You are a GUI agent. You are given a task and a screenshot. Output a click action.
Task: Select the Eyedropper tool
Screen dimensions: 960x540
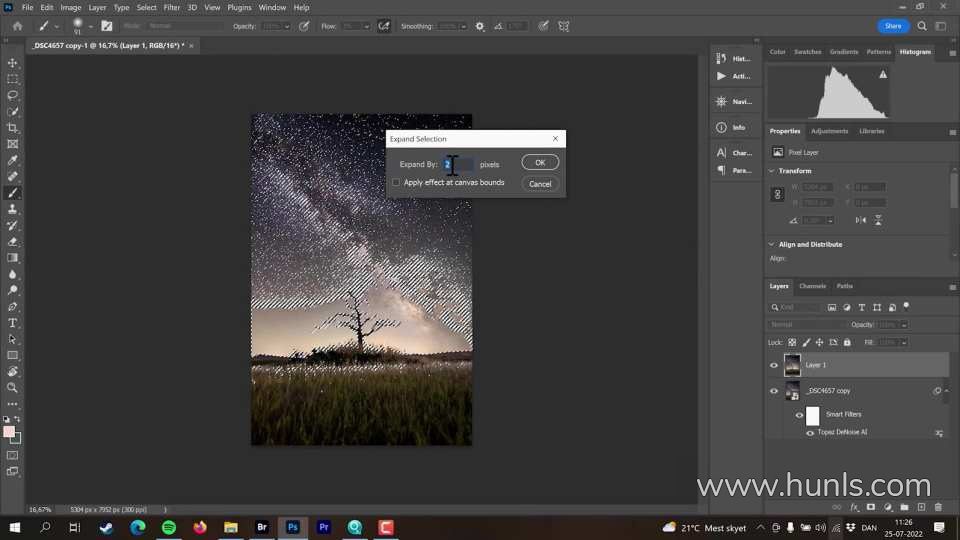coord(13,160)
